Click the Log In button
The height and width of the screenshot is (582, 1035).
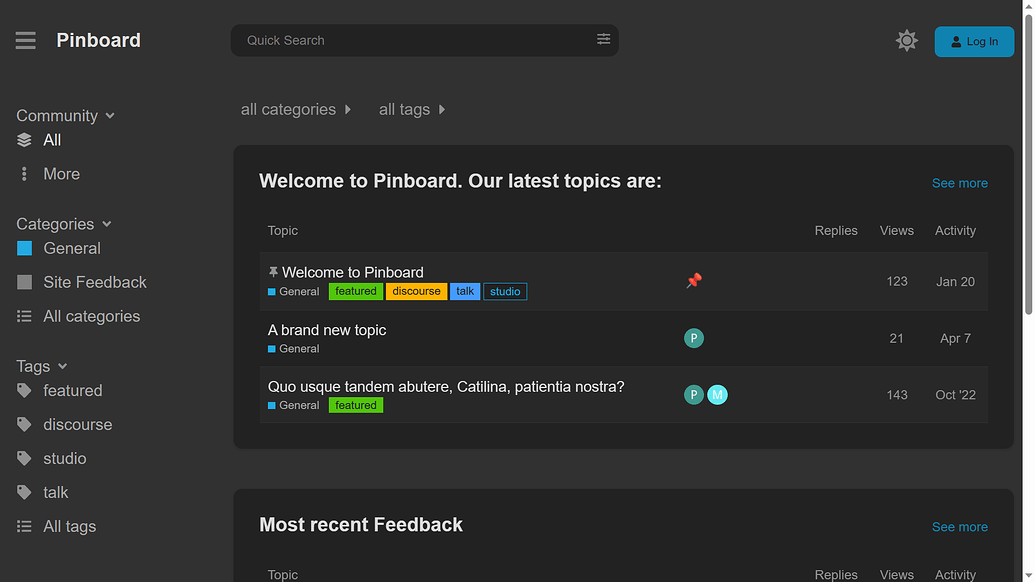973,41
